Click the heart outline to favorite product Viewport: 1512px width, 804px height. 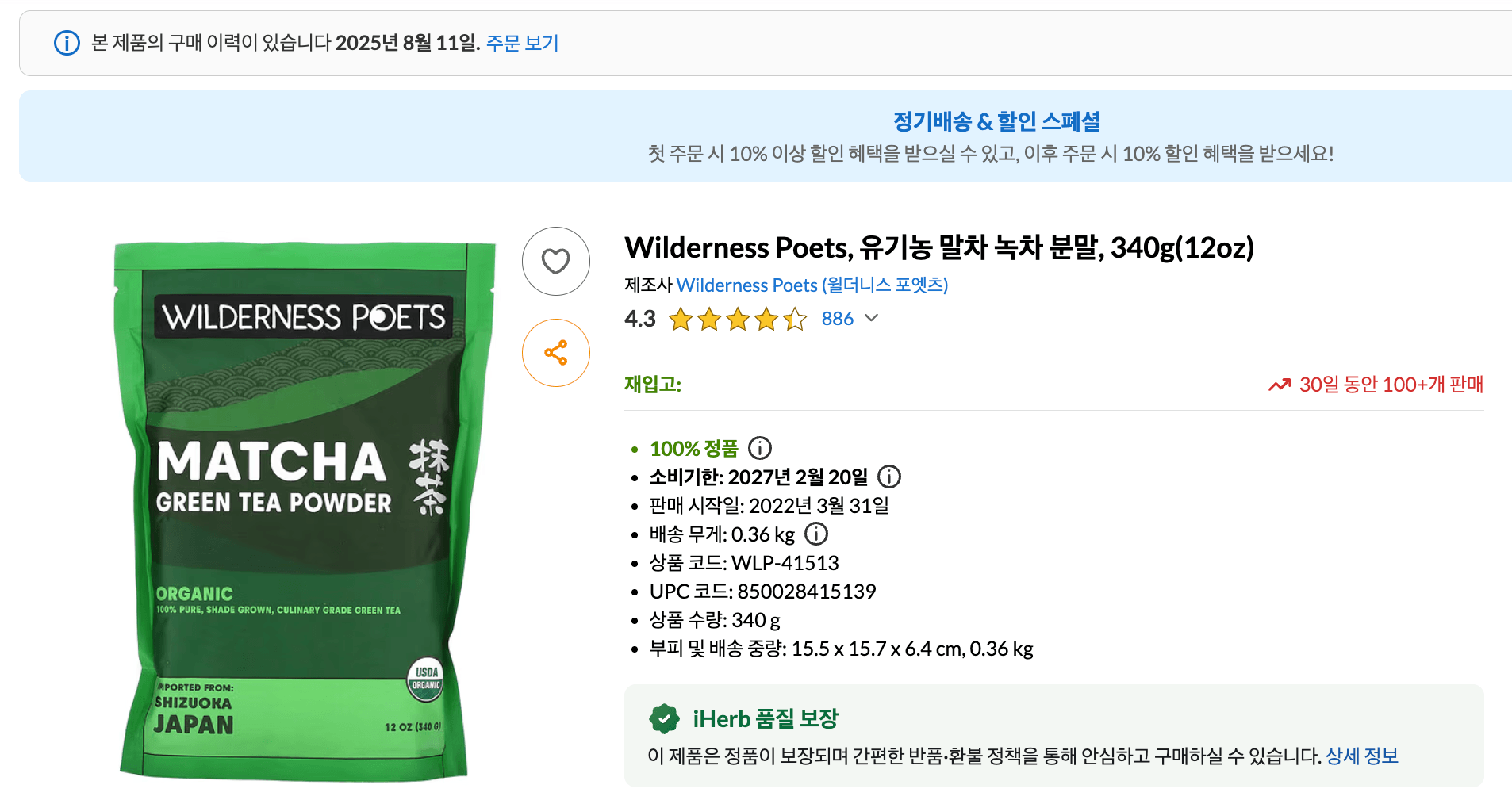point(555,261)
